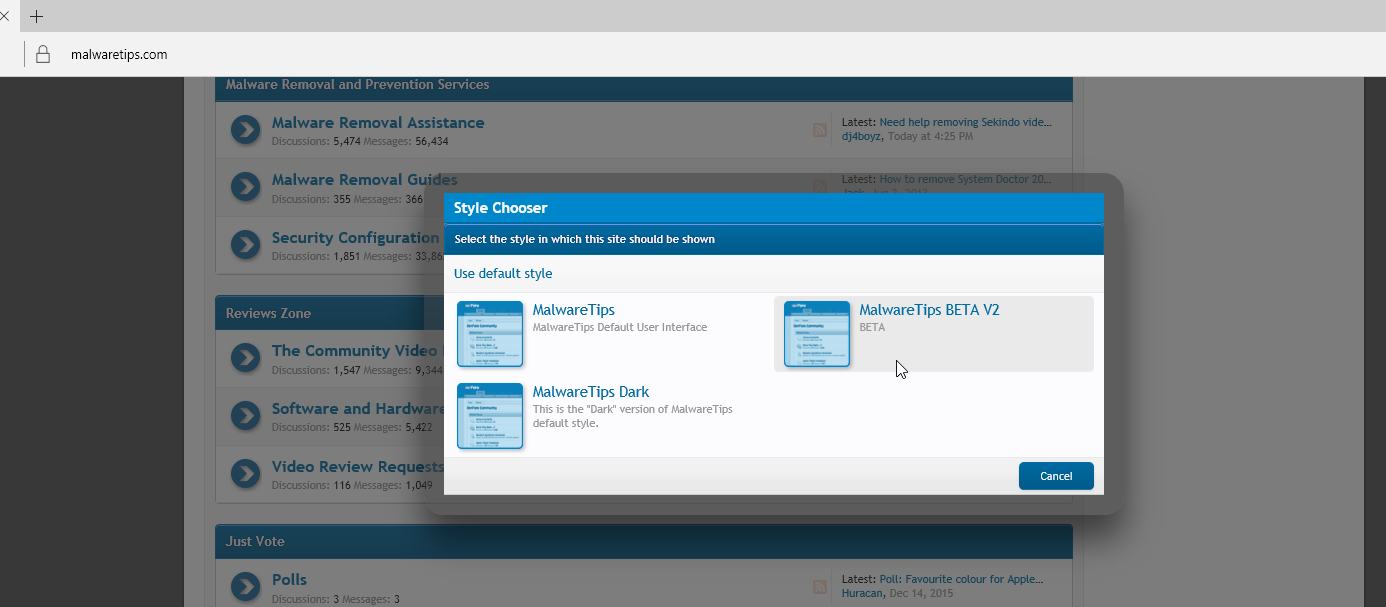Select MalwareTips BETA V2 style thumbnail
Viewport: 1386px width, 607px height.
(x=817, y=334)
